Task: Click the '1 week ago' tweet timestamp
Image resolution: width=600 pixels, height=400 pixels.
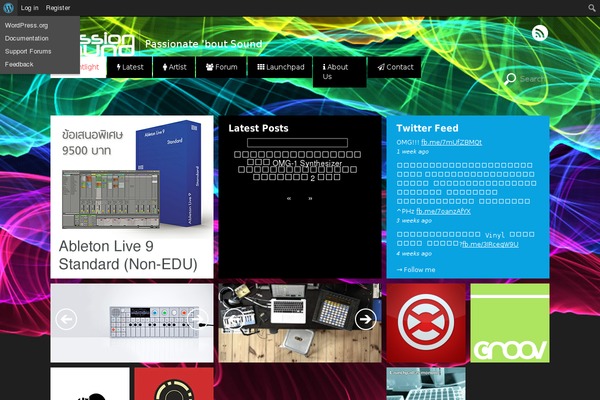Action: pyautogui.click(x=412, y=152)
